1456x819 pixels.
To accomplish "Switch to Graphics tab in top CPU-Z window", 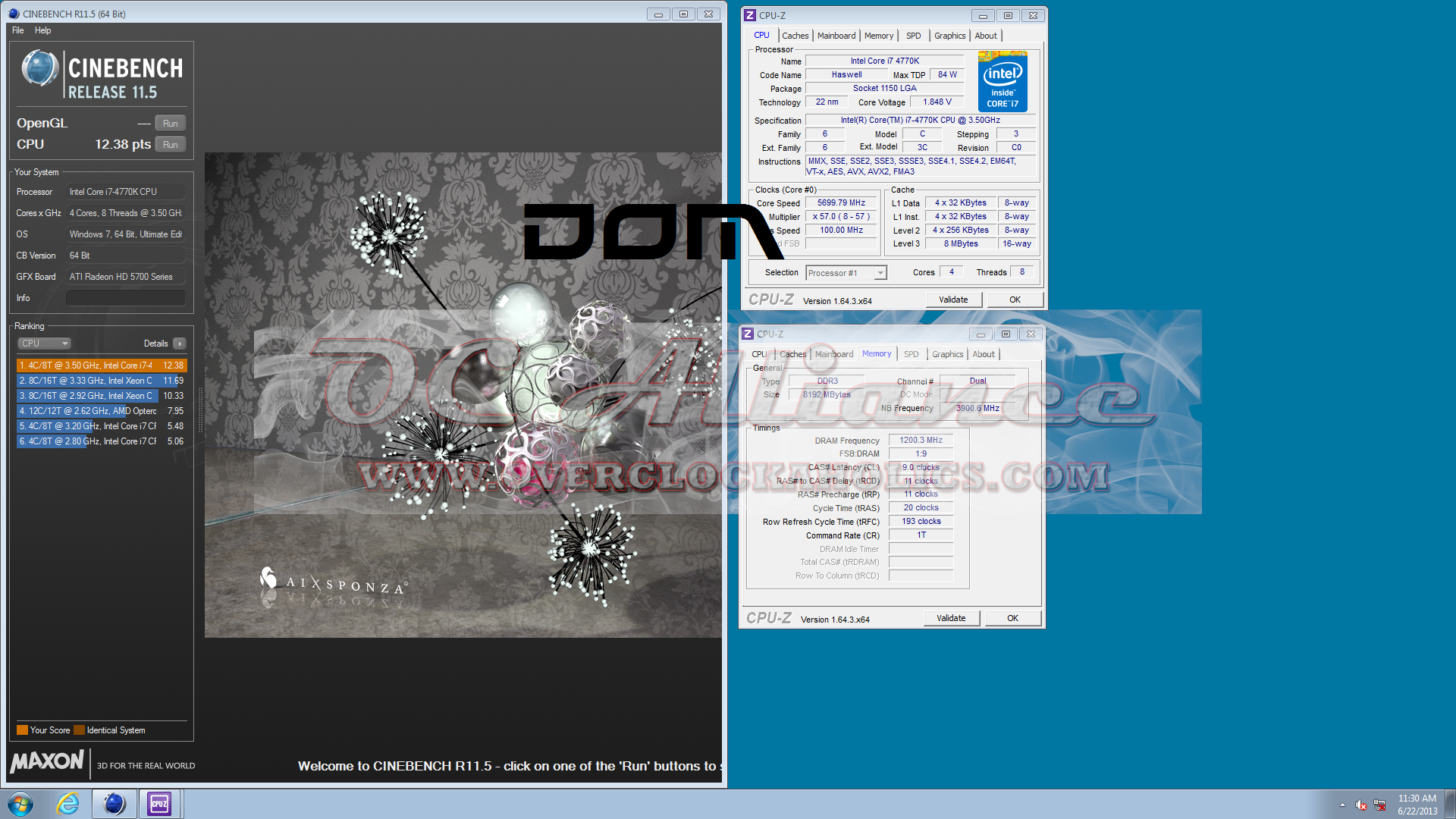I will point(950,36).
